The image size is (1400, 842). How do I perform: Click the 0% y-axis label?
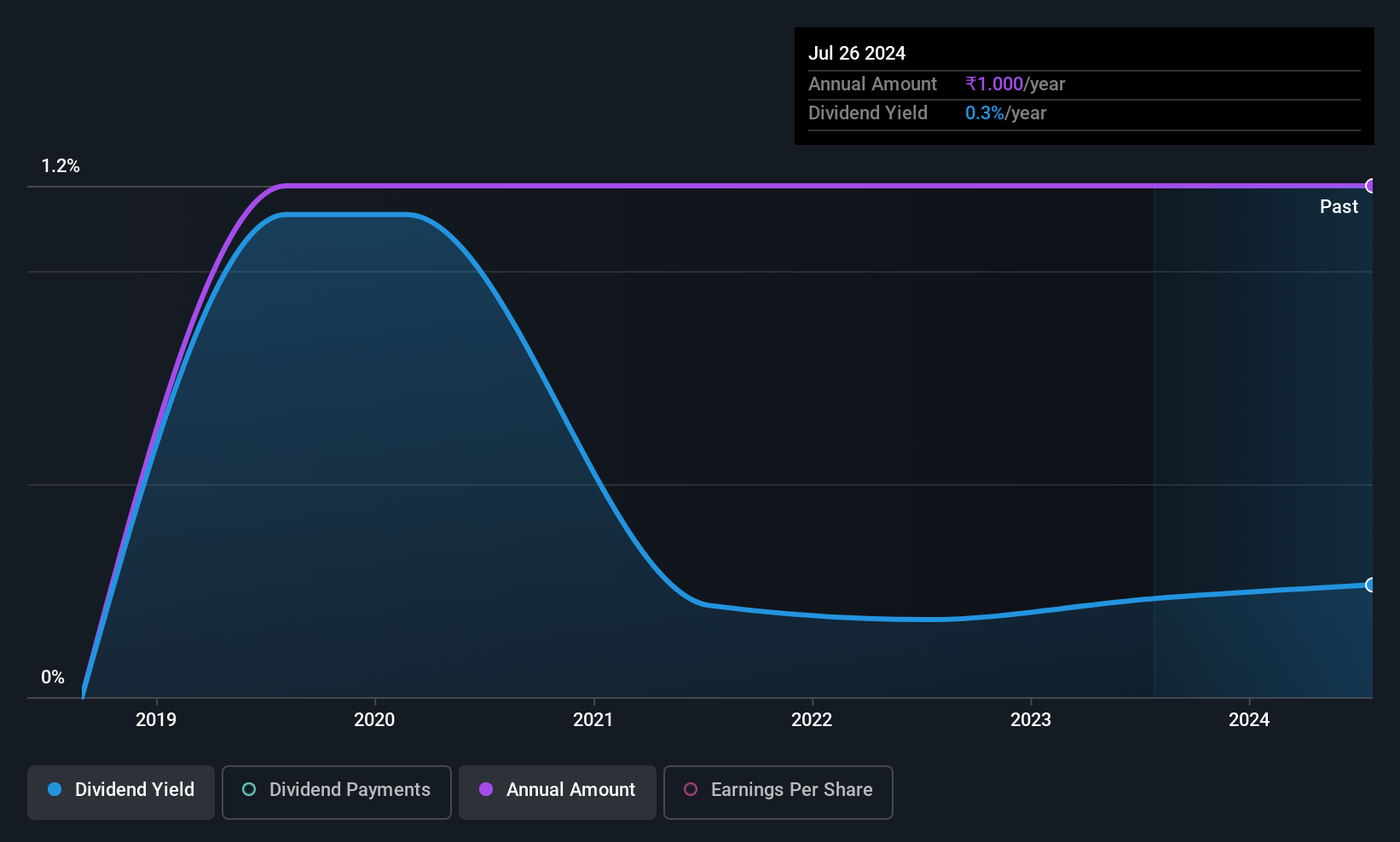tap(53, 678)
